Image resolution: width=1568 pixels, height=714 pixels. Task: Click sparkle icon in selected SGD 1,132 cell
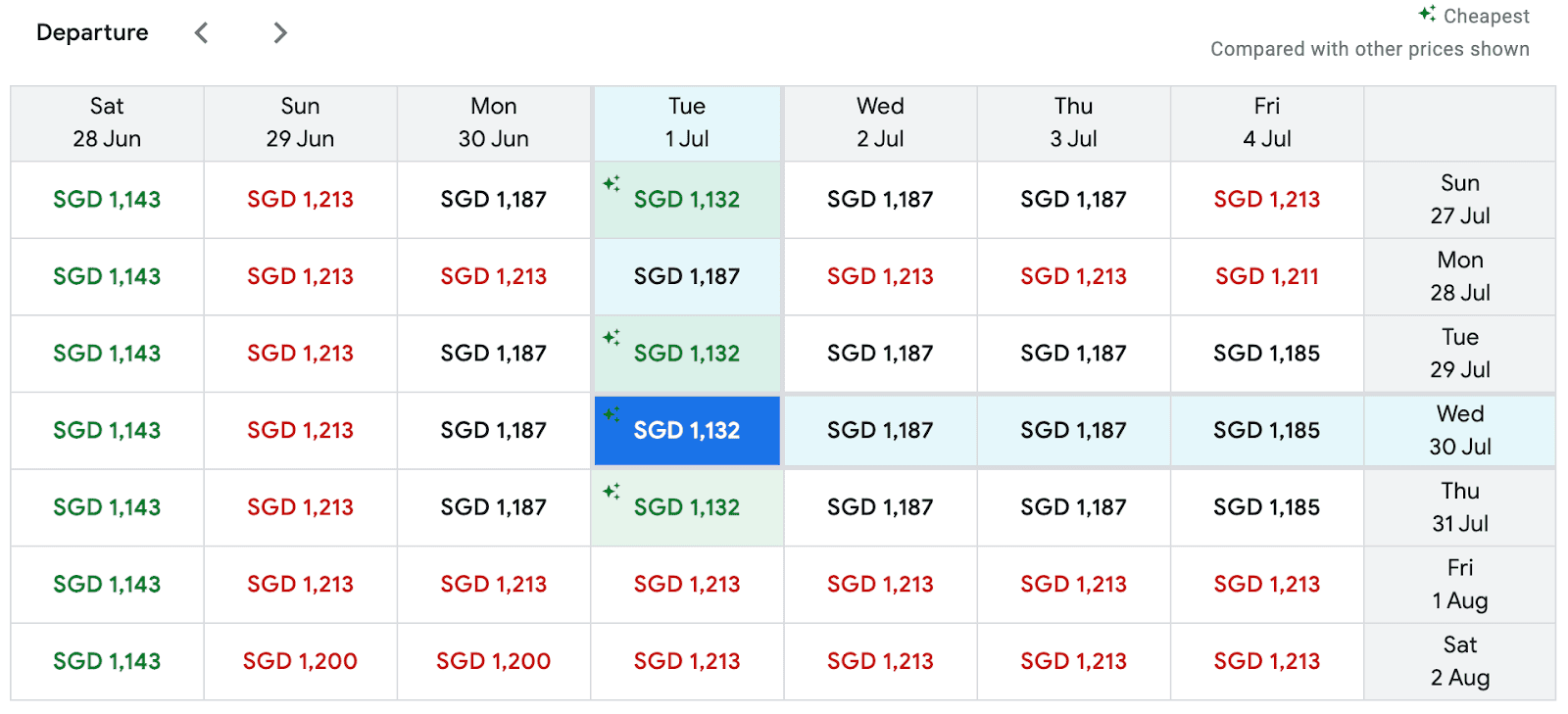click(612, 414)
